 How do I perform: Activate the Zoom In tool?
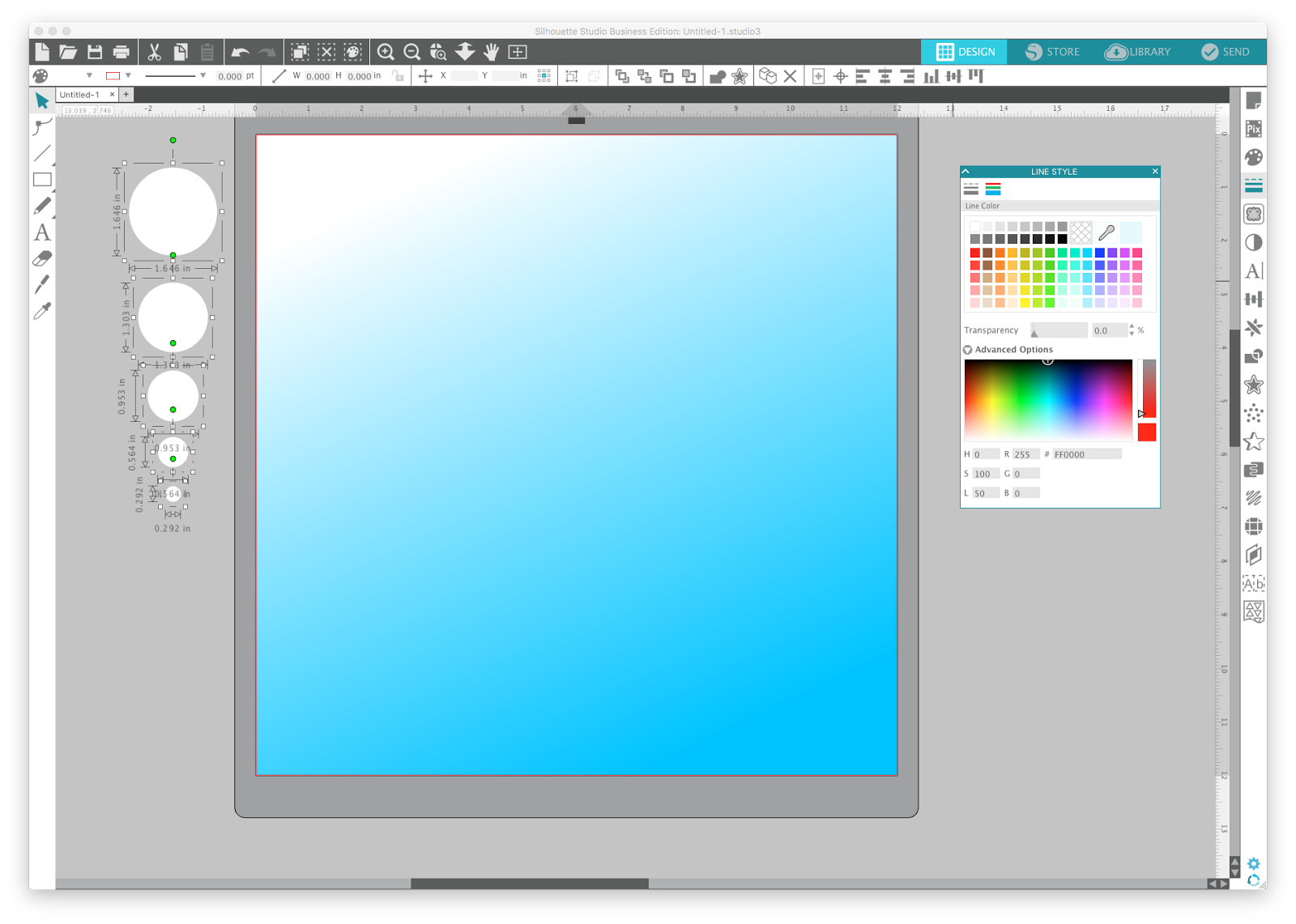[x=386, y=51]
